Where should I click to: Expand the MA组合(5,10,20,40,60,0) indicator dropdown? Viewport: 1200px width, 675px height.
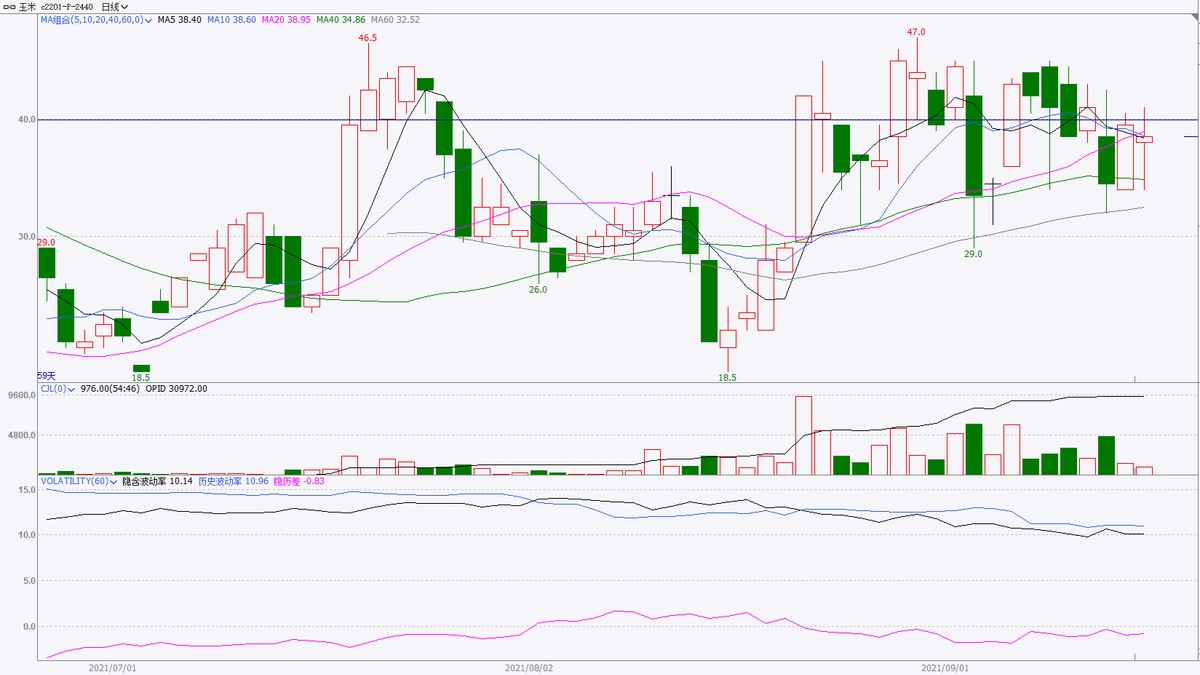pos(96,20)
